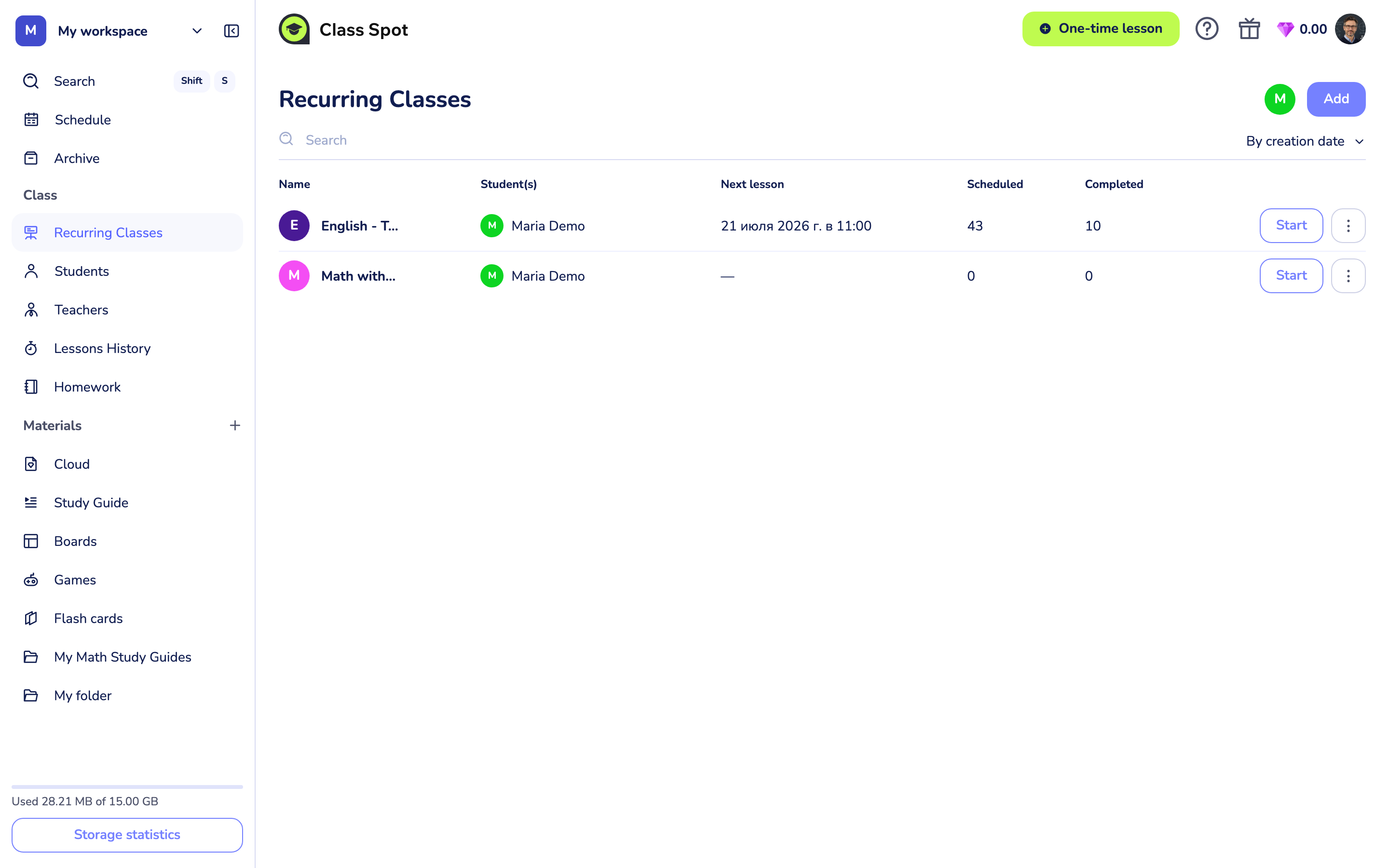Open more options for English class
This screenshot has height=868, width=1389.
(x=1348, y=226)
